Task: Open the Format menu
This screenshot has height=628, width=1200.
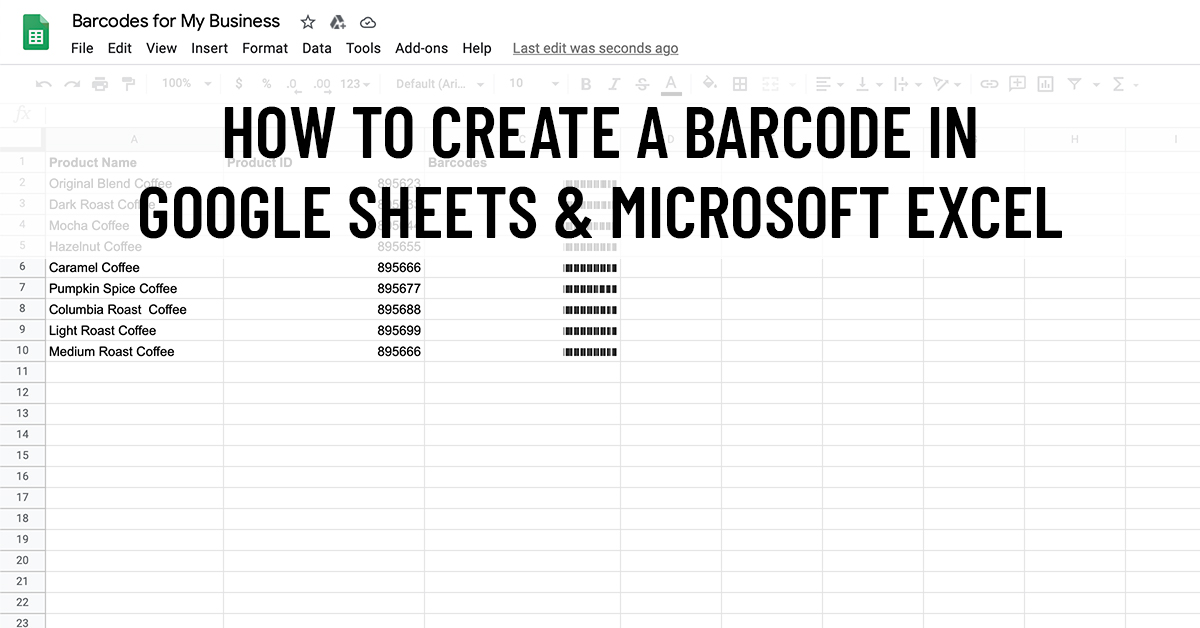Action: pyautogui.click(x=264, y=47)
